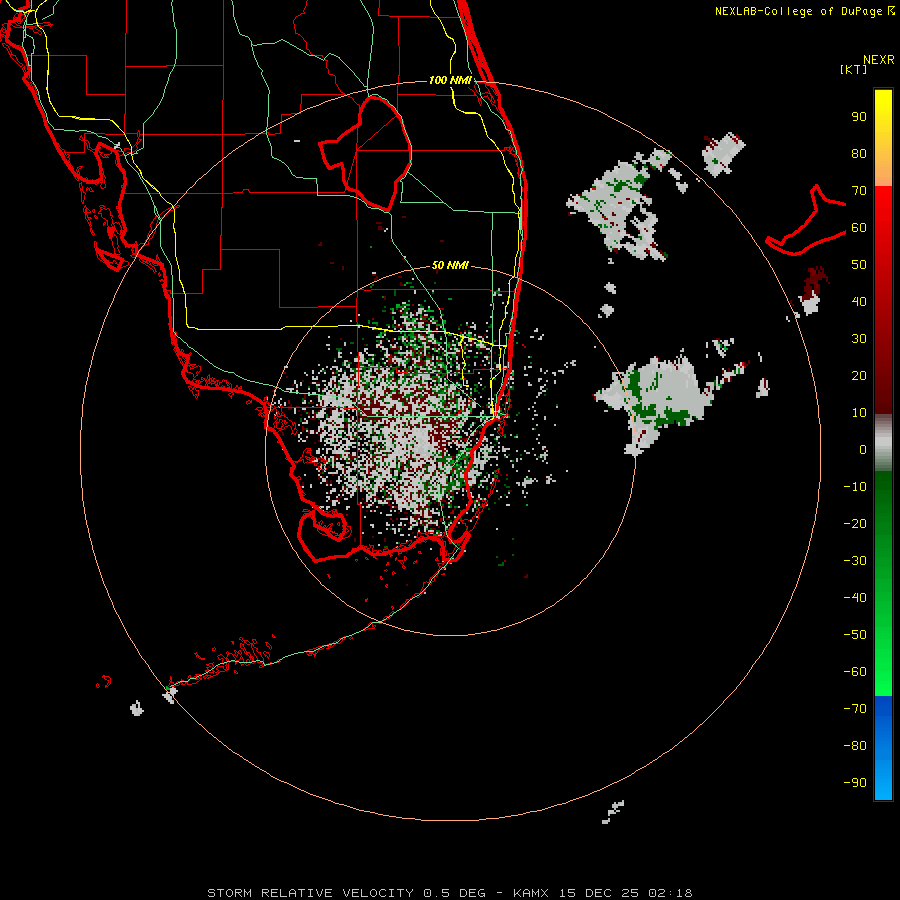This screenshot has width=900, height=900.
Task: Click the -50 value on the velocity scale
Action: [855, 635]
